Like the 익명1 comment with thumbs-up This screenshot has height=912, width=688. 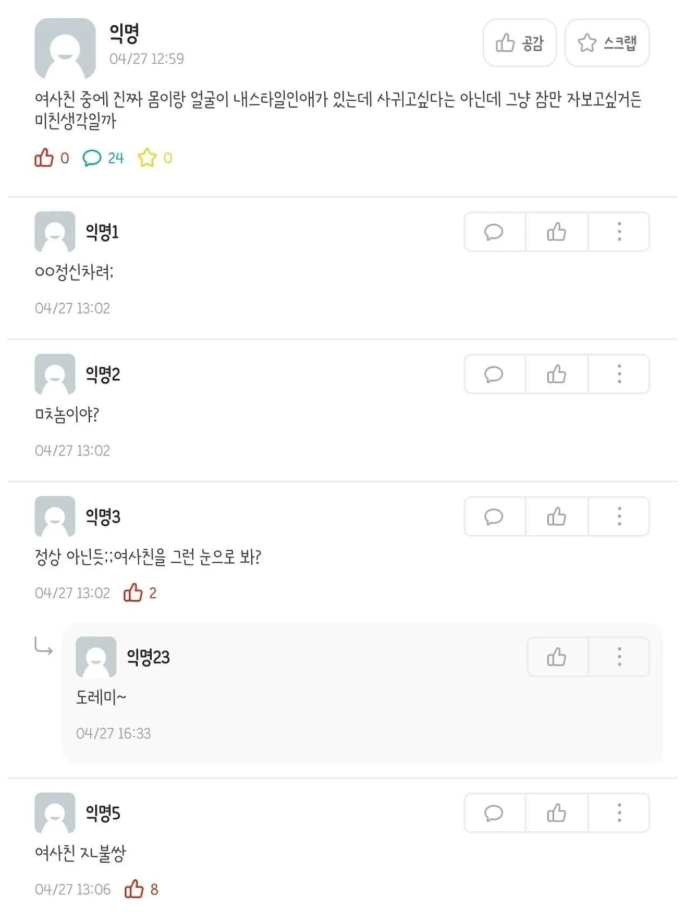coord(557,232)
